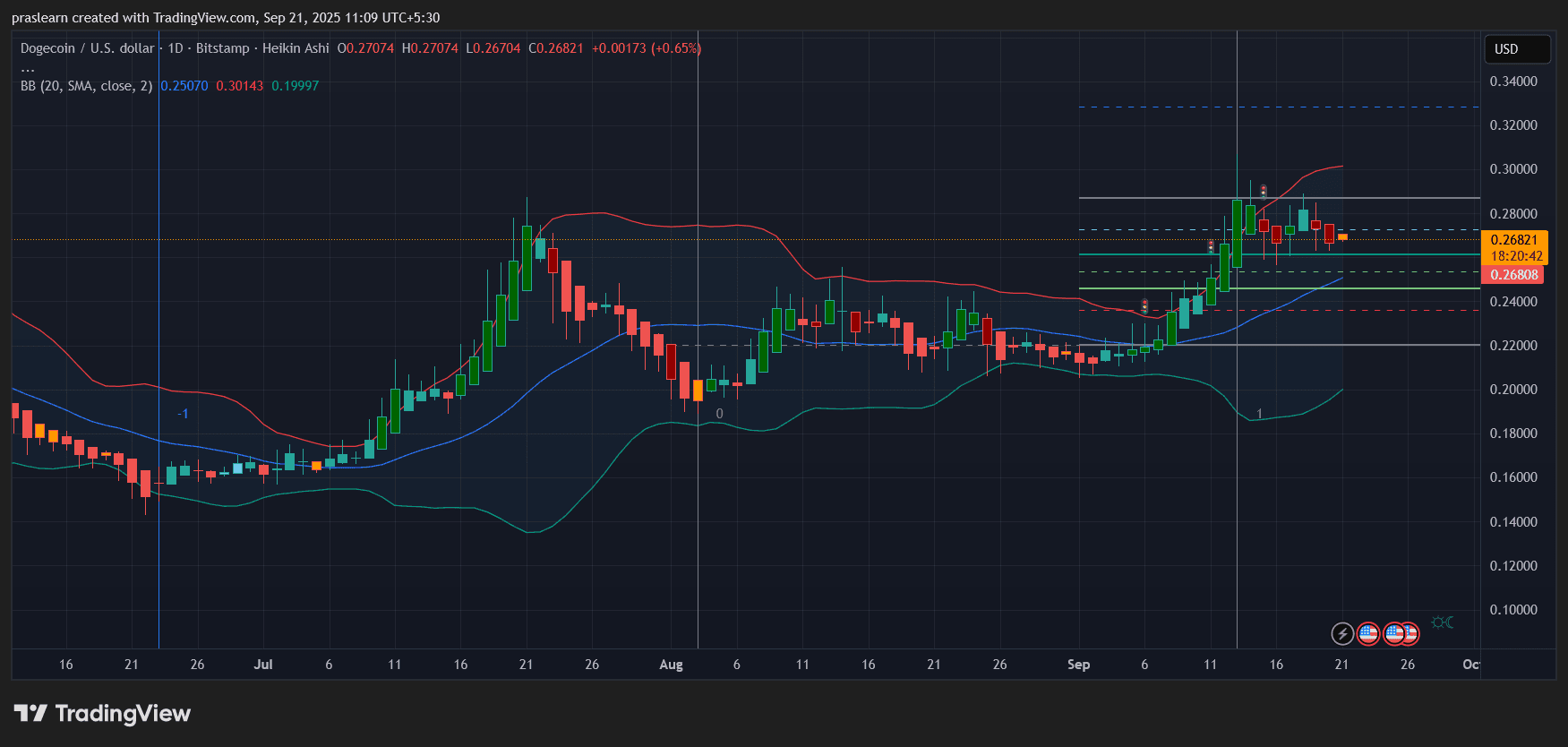Click the 0.30000 level on price axis

(x=1512, y=169)
